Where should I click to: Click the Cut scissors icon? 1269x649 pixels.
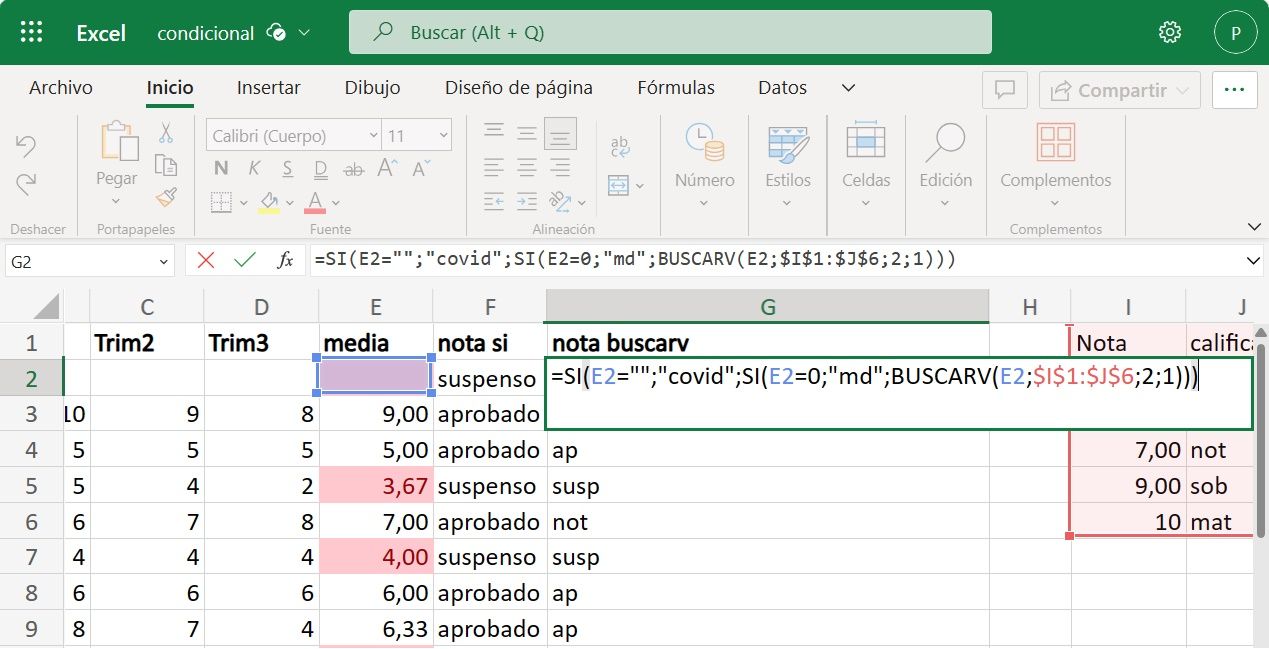(166, 132)
